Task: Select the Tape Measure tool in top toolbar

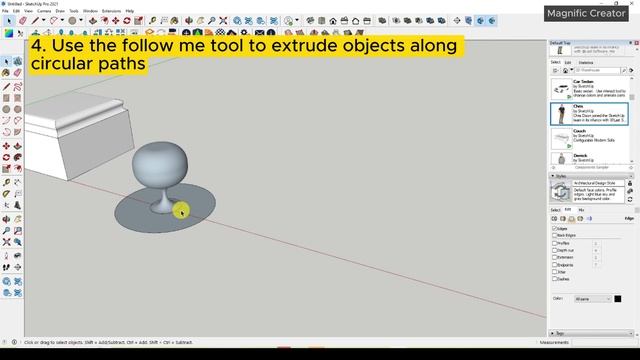Action: pyautogui.click(x=153, y=20)
